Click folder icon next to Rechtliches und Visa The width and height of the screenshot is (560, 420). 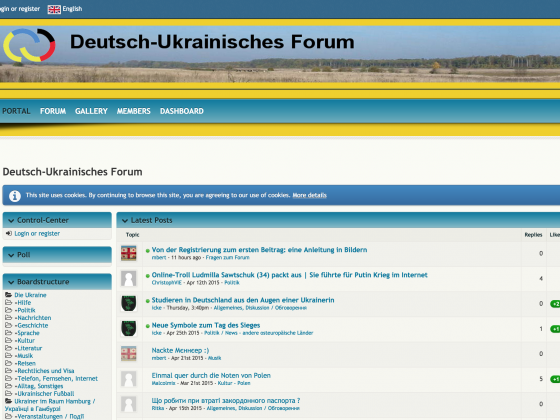tap(9, 370)
